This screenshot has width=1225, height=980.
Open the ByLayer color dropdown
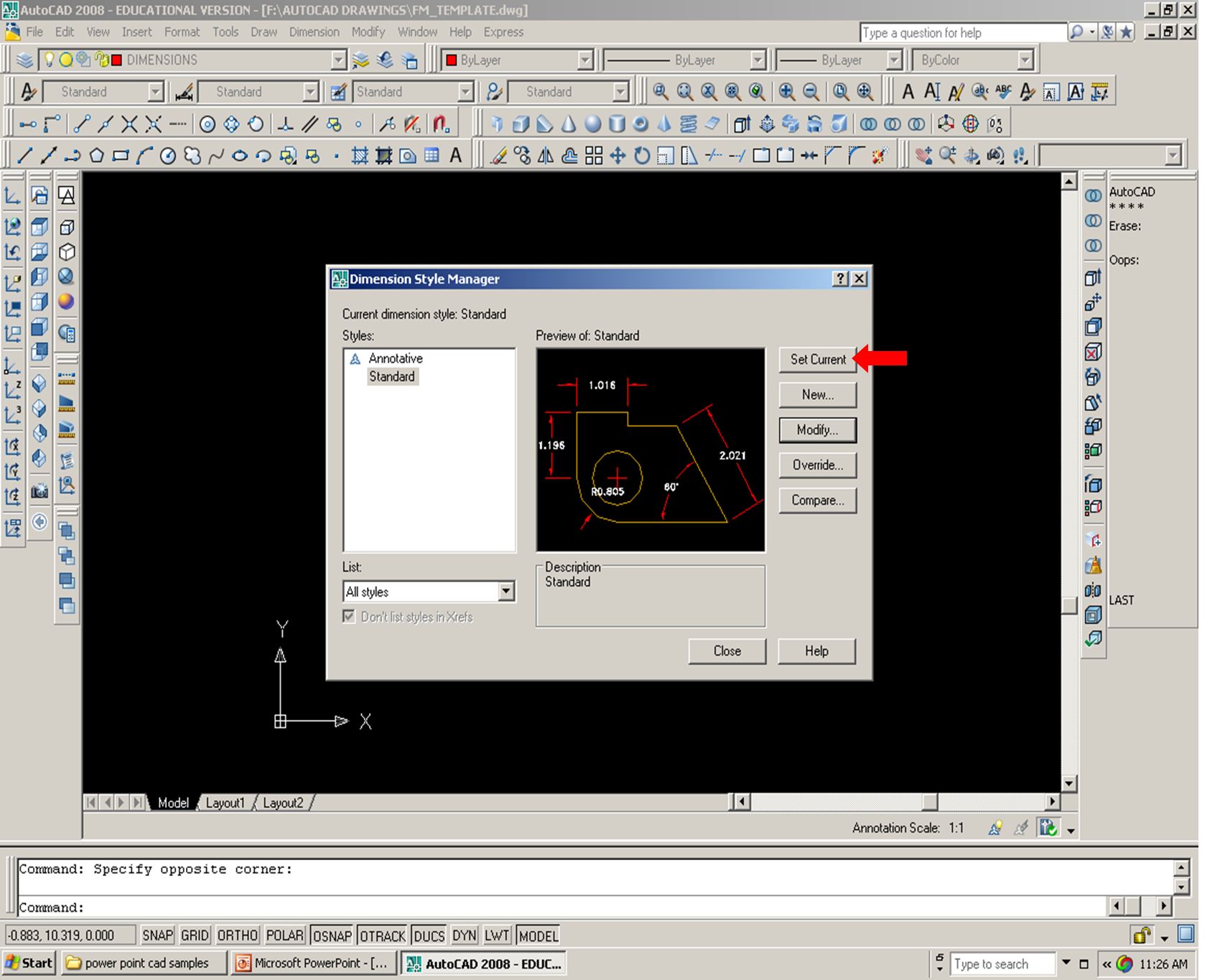click(x=585, y=60)
